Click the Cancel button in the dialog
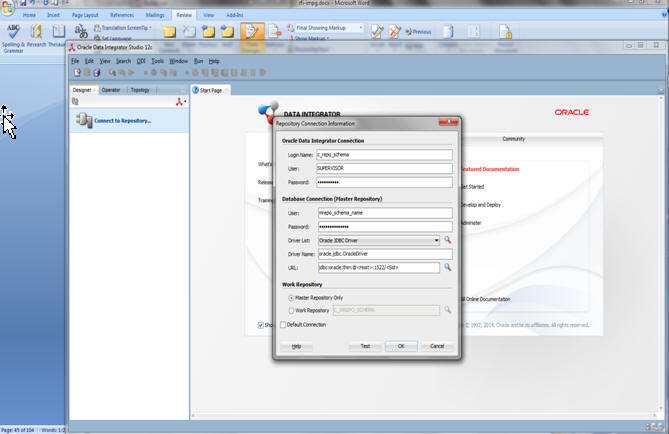This screenshot has height=434, width=669. pos(437,346)
